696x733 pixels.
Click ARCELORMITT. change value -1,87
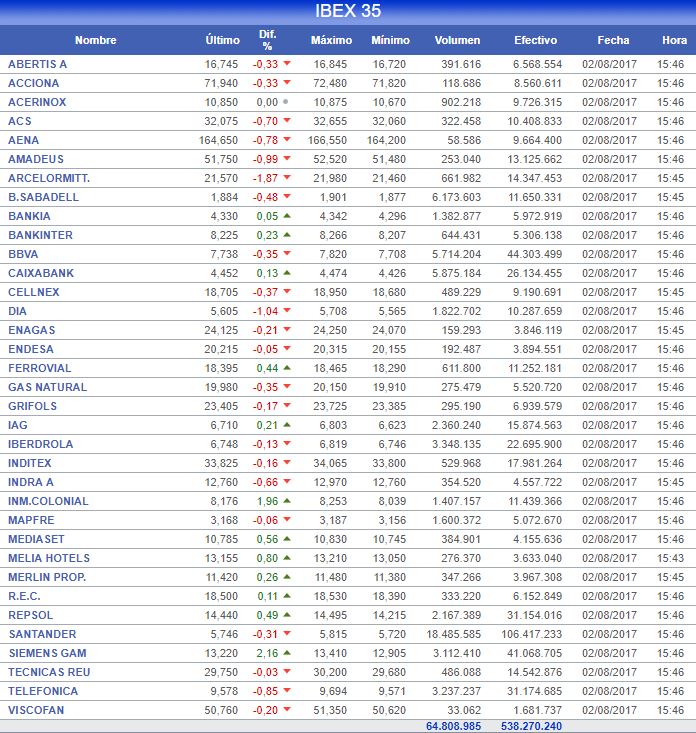(x=265, y=178)
